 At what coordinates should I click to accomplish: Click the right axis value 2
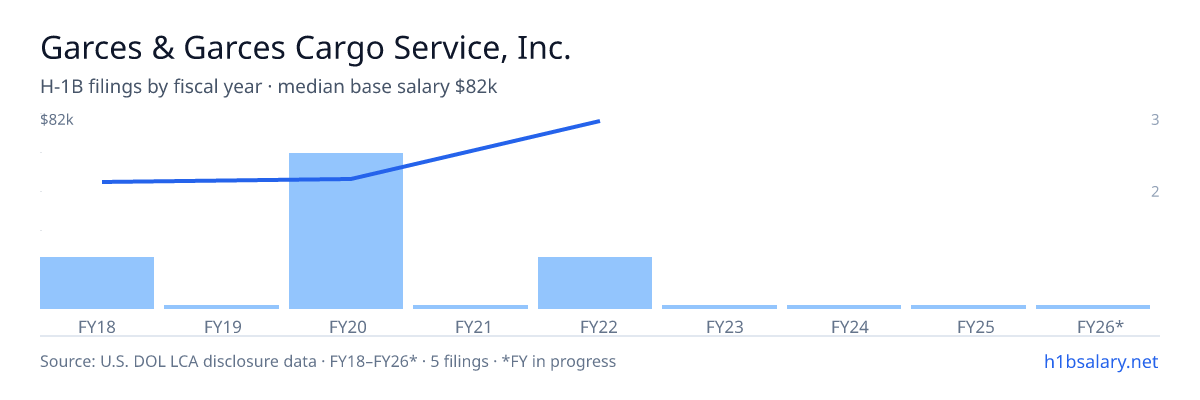pyautogui.click(x=1155, y=191)
